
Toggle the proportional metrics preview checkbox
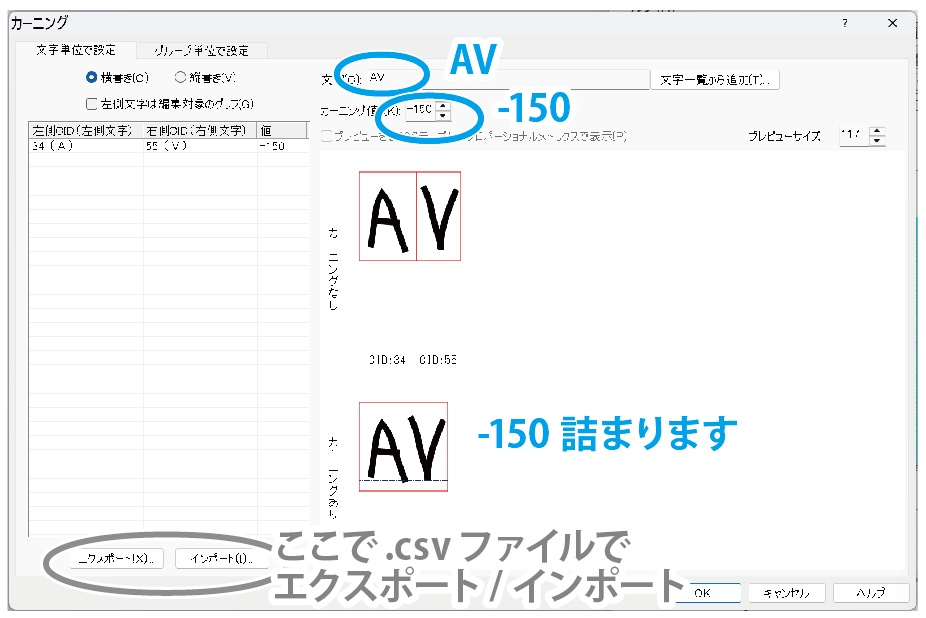(327, 136)
